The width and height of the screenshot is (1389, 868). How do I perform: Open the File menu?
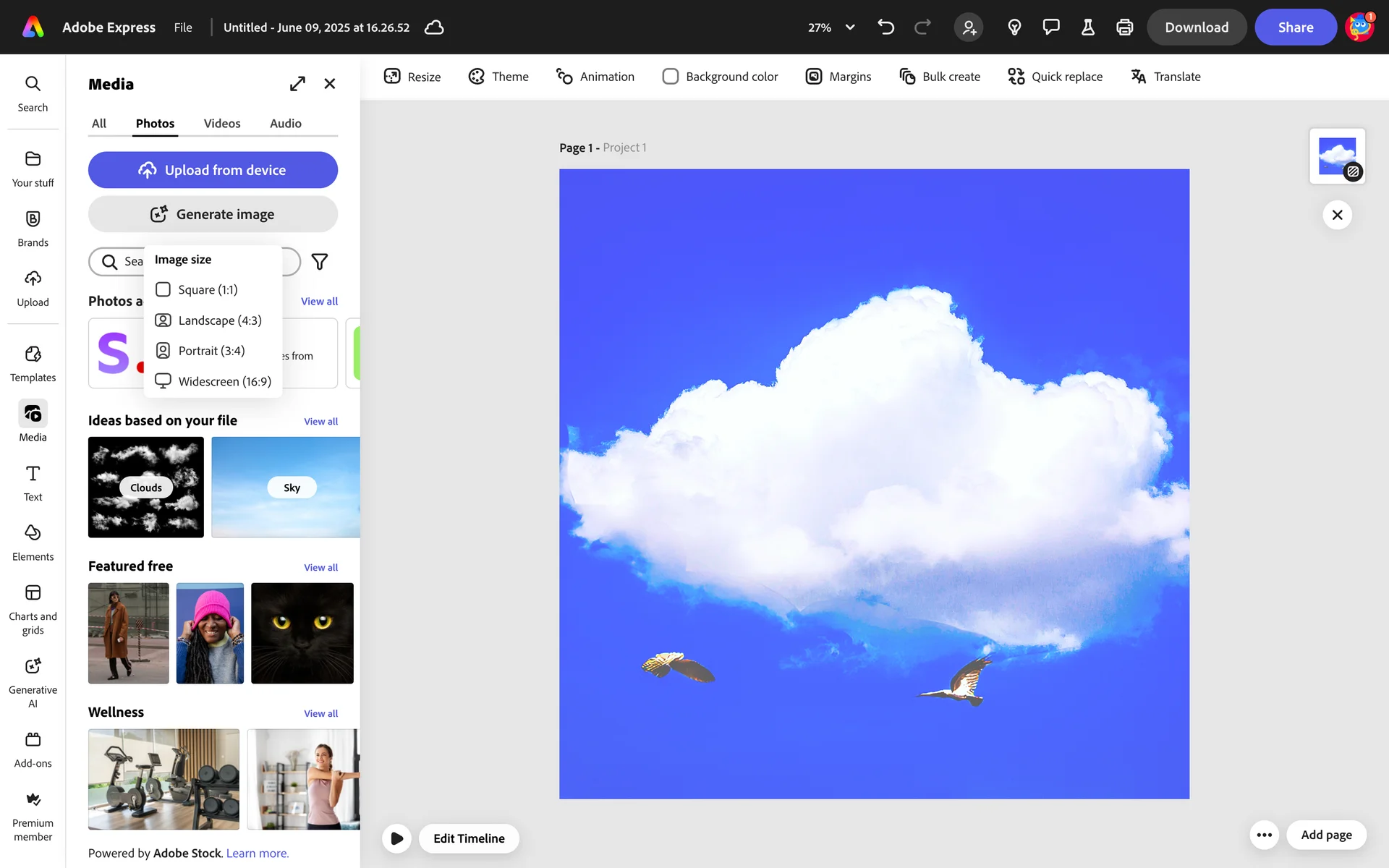183,27
